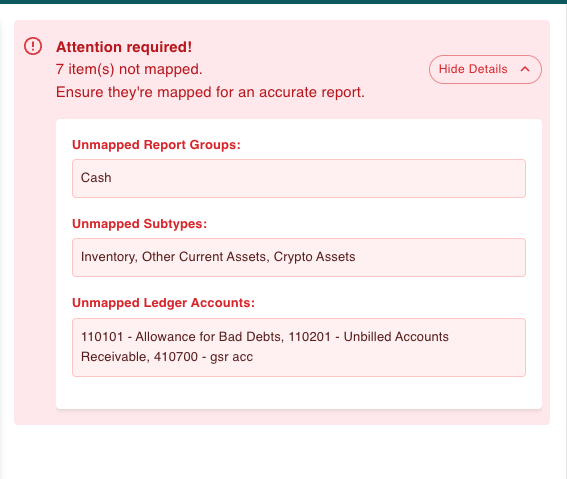This screenshot has width=567, height=479.
Task: Click the dark teal header bar
Action: point(284,2)
